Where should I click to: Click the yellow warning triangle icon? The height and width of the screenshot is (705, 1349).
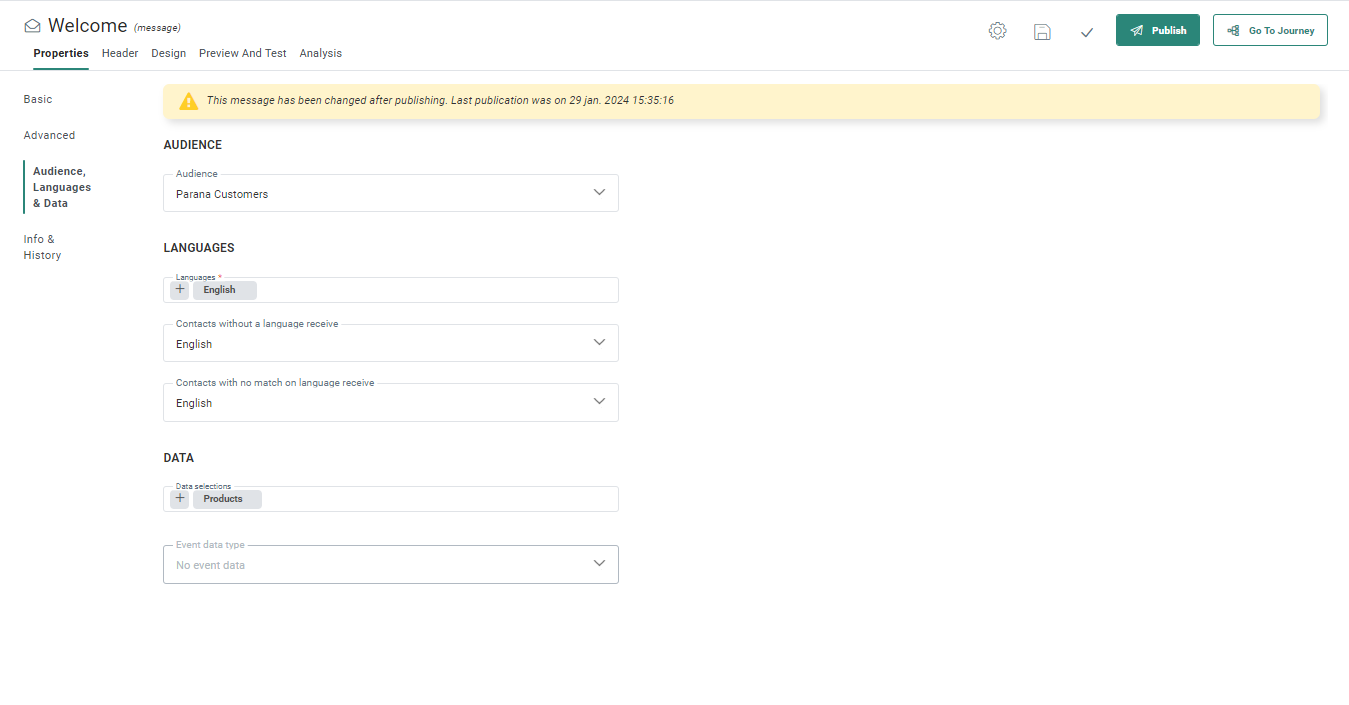pos(189,101)
